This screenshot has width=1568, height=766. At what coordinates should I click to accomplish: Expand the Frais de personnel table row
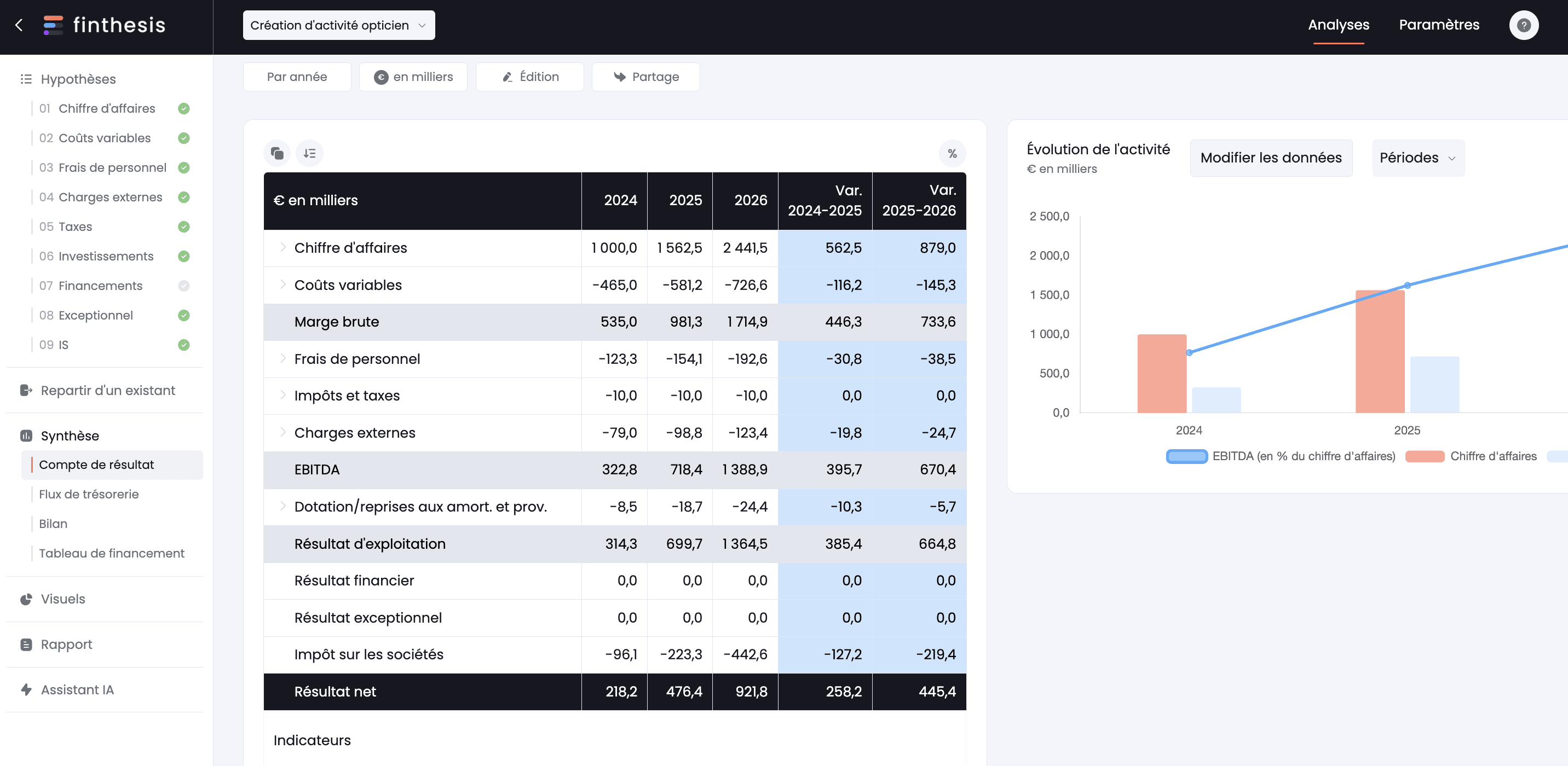283,358
